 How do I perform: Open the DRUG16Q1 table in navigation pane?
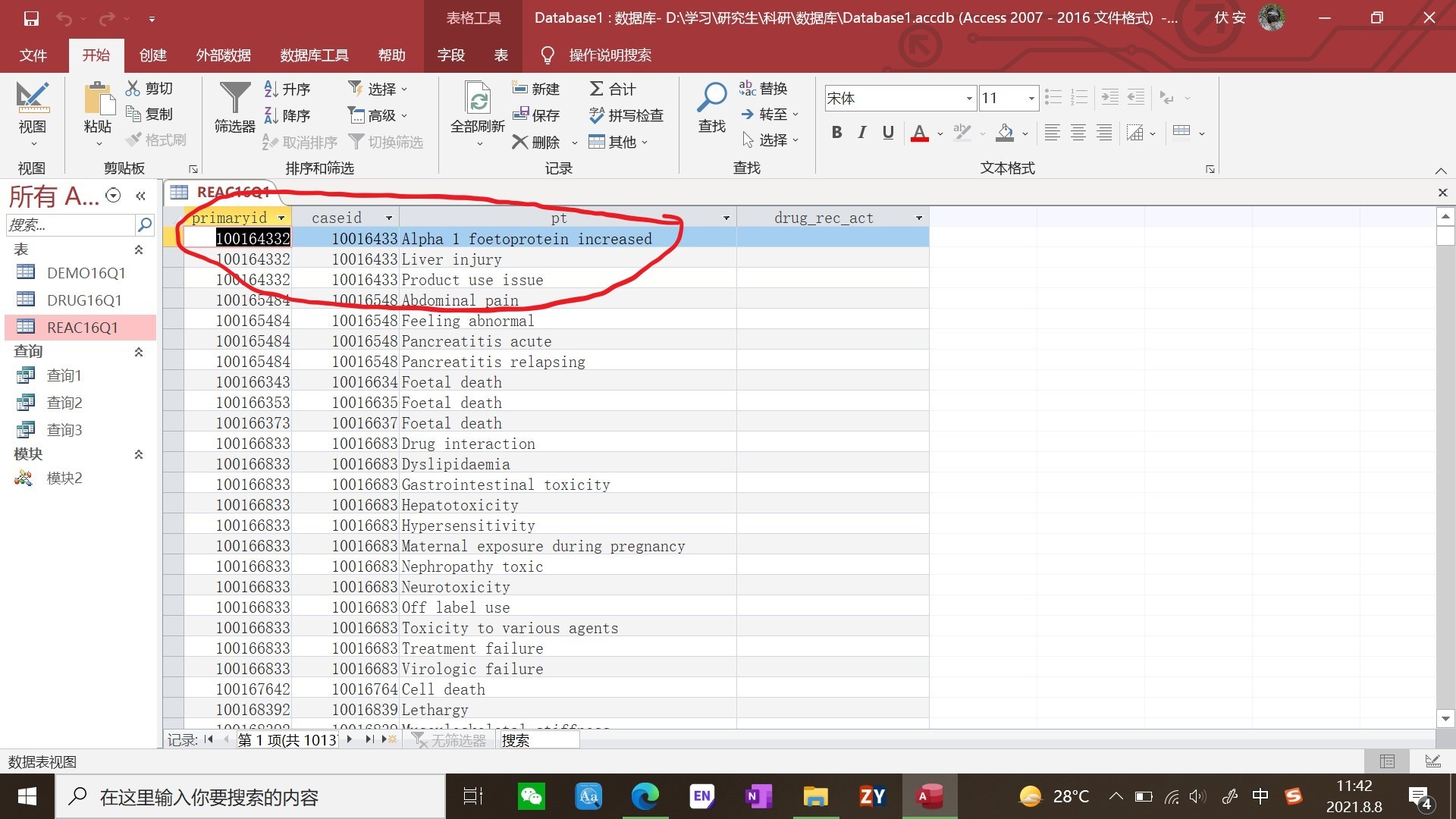[x=83, y=300]
